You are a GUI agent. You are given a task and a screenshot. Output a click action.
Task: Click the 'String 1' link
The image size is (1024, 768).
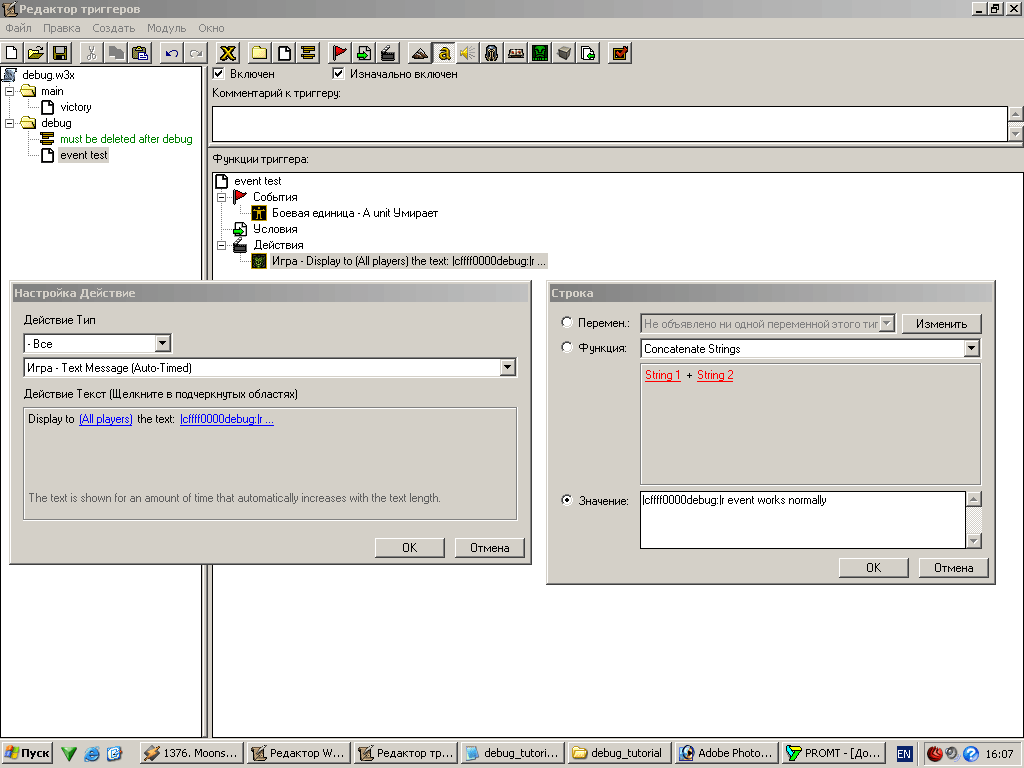(x=663, y=375)
